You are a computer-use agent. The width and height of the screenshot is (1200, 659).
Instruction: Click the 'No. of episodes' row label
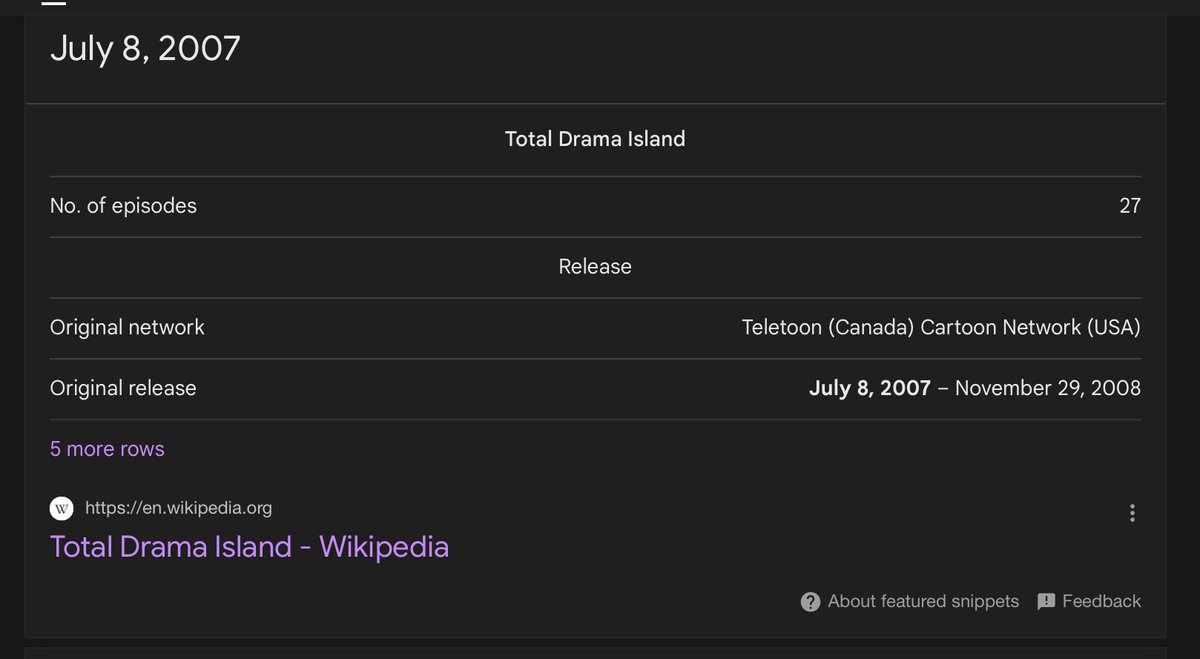[x=123, y=206]
